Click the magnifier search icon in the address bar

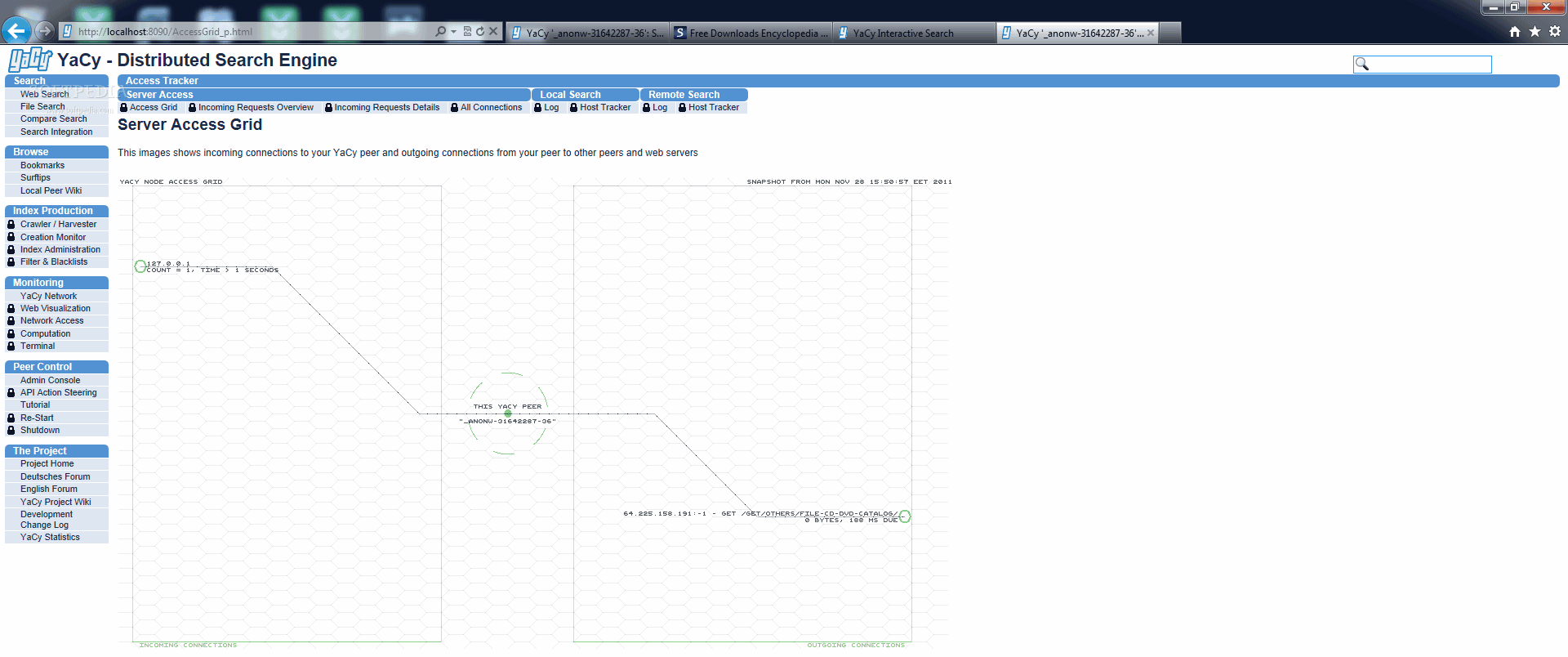[441, 31]
